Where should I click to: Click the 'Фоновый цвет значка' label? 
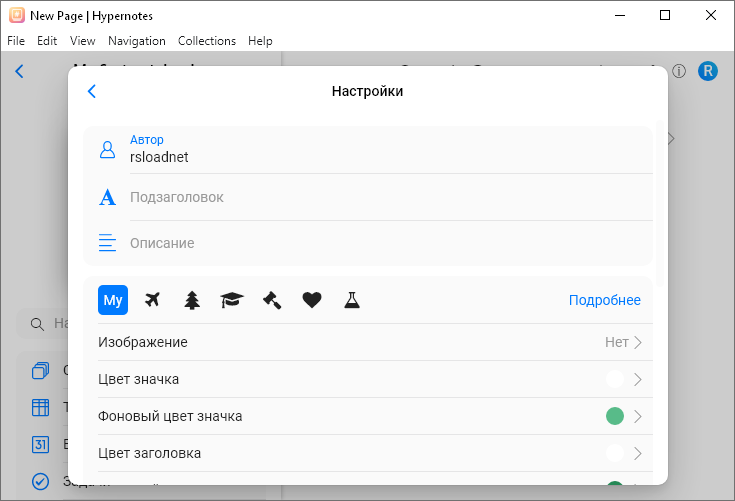pos(170,416)
